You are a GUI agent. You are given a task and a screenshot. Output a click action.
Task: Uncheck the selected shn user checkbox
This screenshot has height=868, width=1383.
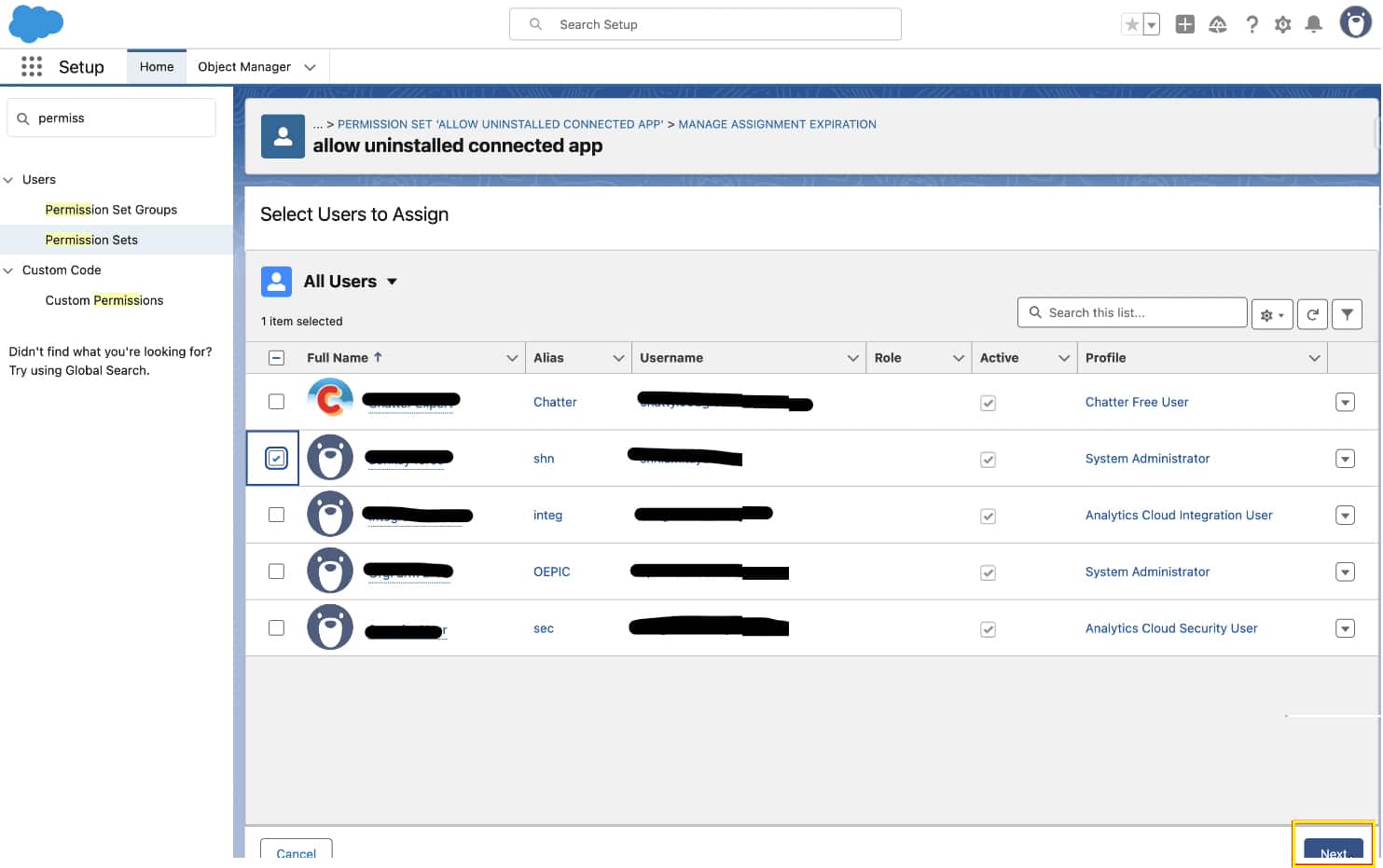click(x=276, y=459)
